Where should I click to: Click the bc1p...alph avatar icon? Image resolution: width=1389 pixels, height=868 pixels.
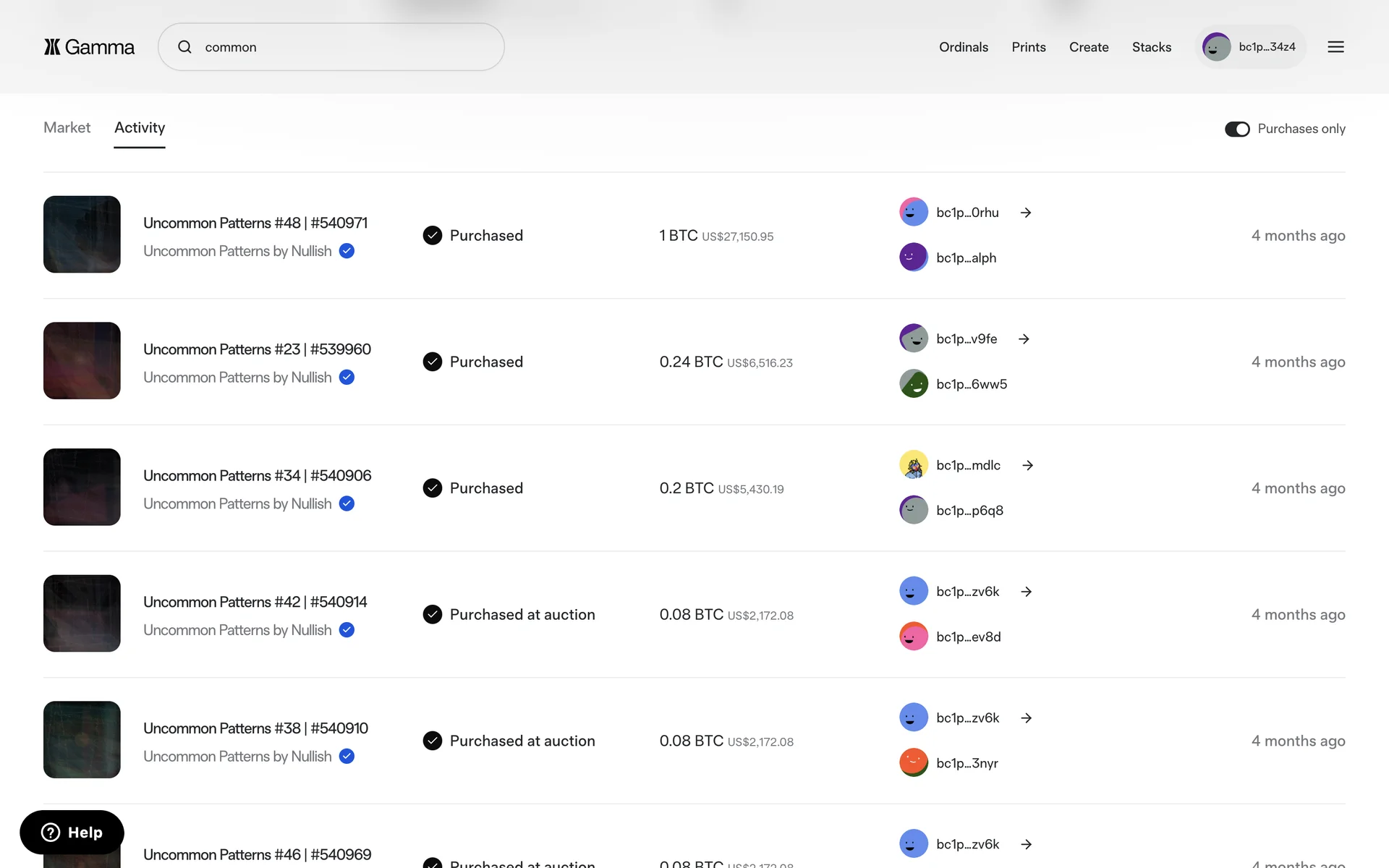(914, 258)
